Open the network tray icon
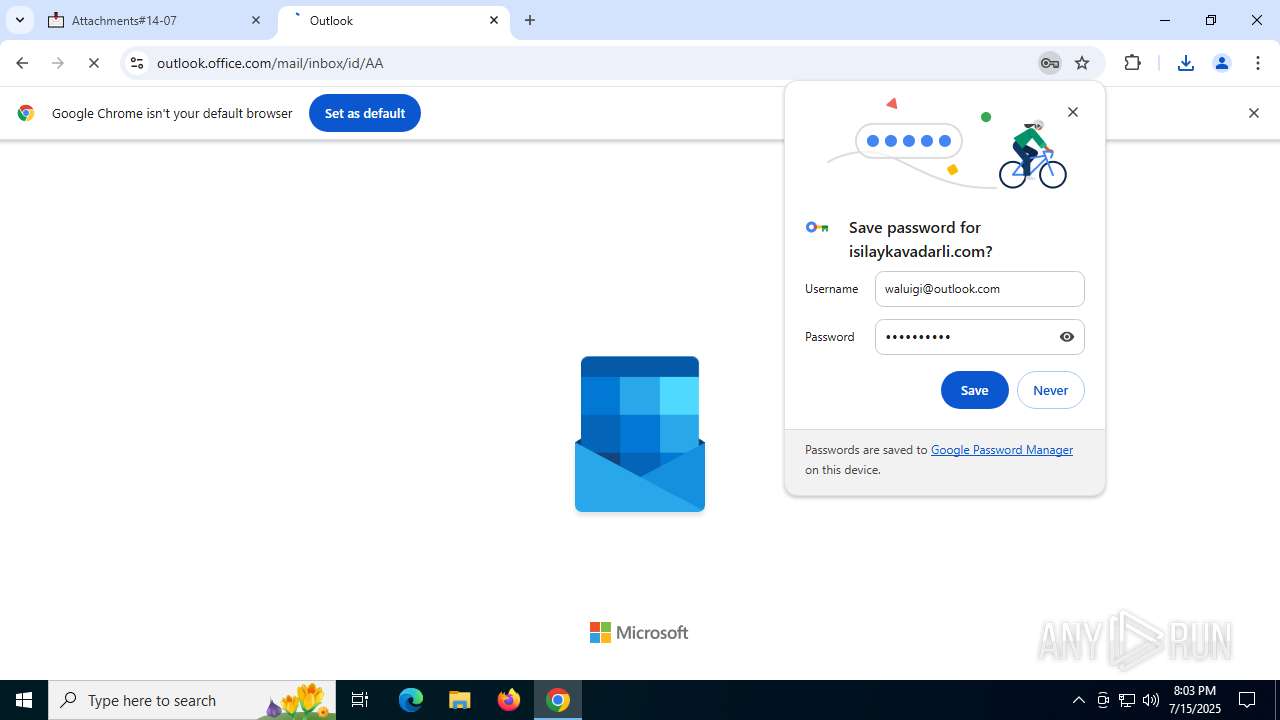This screenshot has height=720, width=1280. (1127, 700)
